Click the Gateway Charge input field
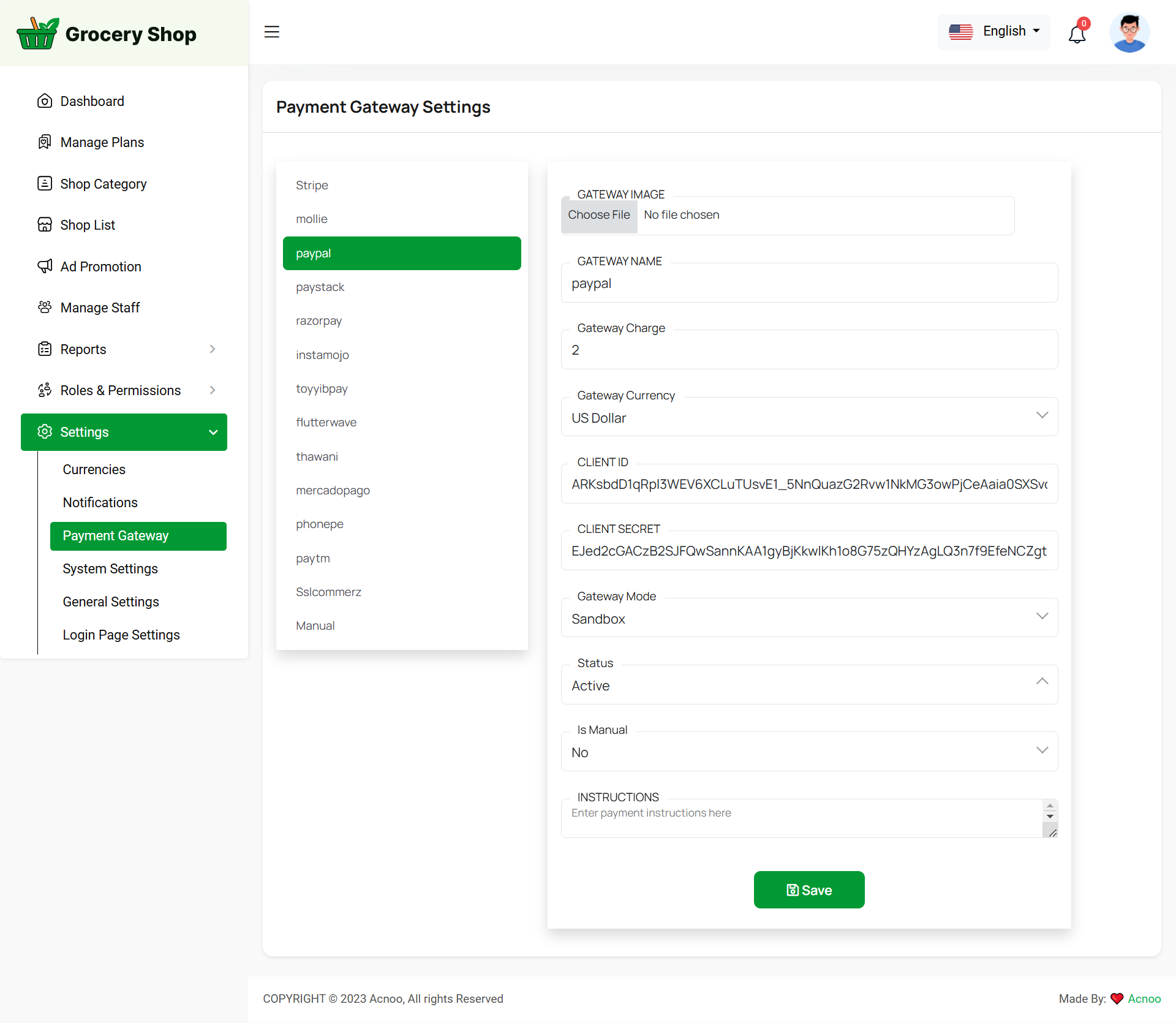This screenshot has width=1176, height=1023. tap(809, 350)
